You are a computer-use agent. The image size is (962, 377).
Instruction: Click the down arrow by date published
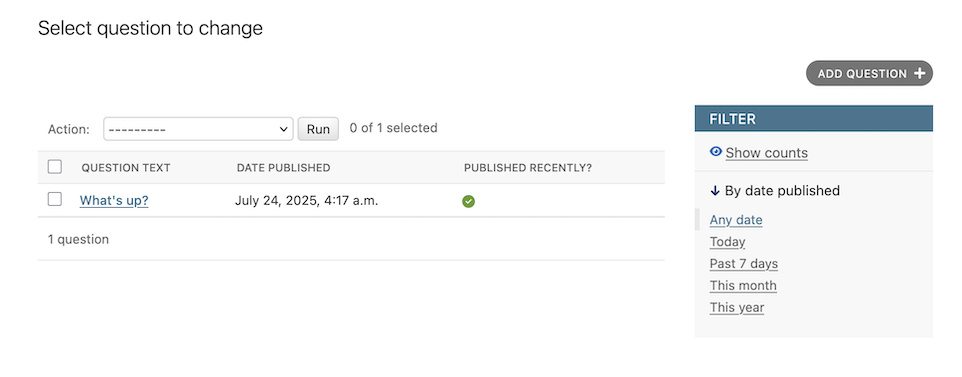(x=715, y=191)
